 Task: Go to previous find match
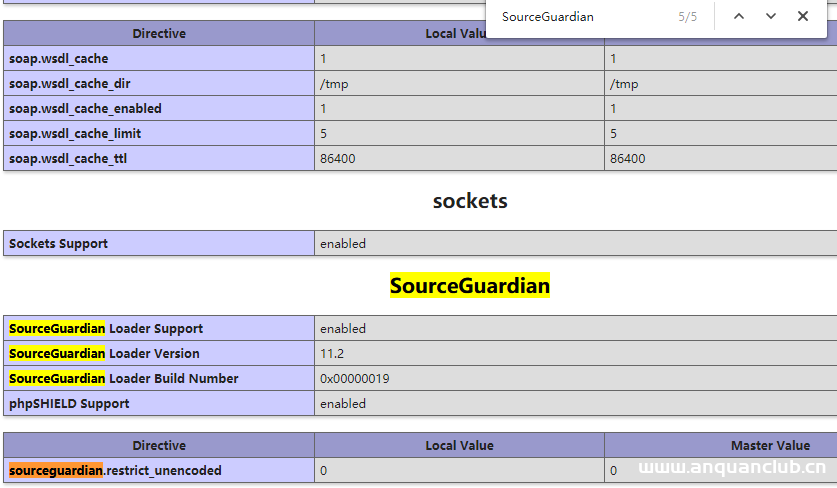(739, 16)
